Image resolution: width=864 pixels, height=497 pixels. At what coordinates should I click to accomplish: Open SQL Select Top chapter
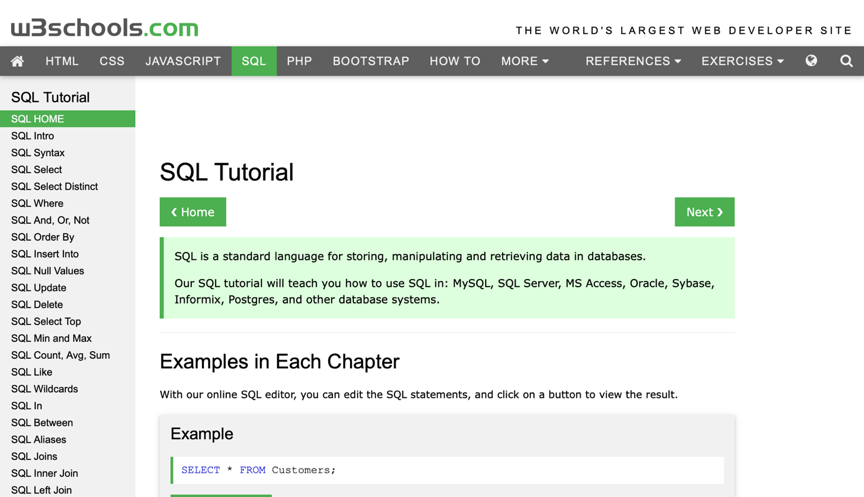click(x=46, y=321)
